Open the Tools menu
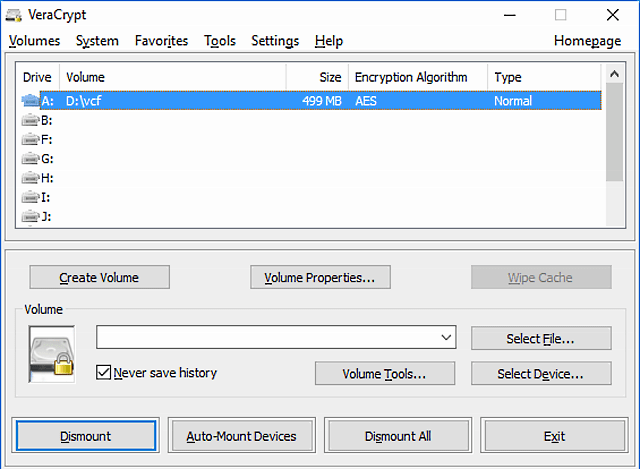The width and height of the screenshot is (640, 469). click(220, 41)
